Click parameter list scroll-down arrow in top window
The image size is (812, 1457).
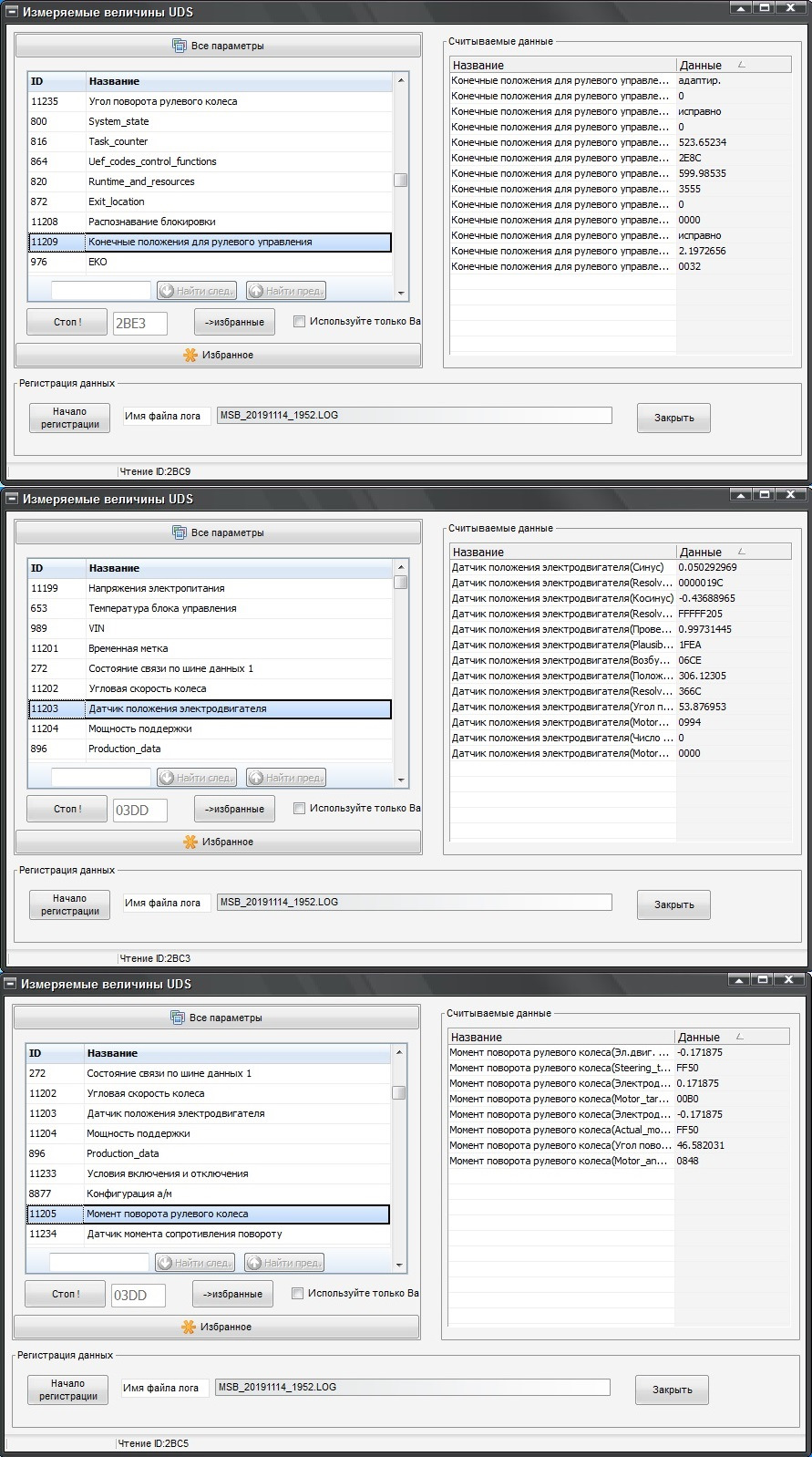(x=401, y=294)
